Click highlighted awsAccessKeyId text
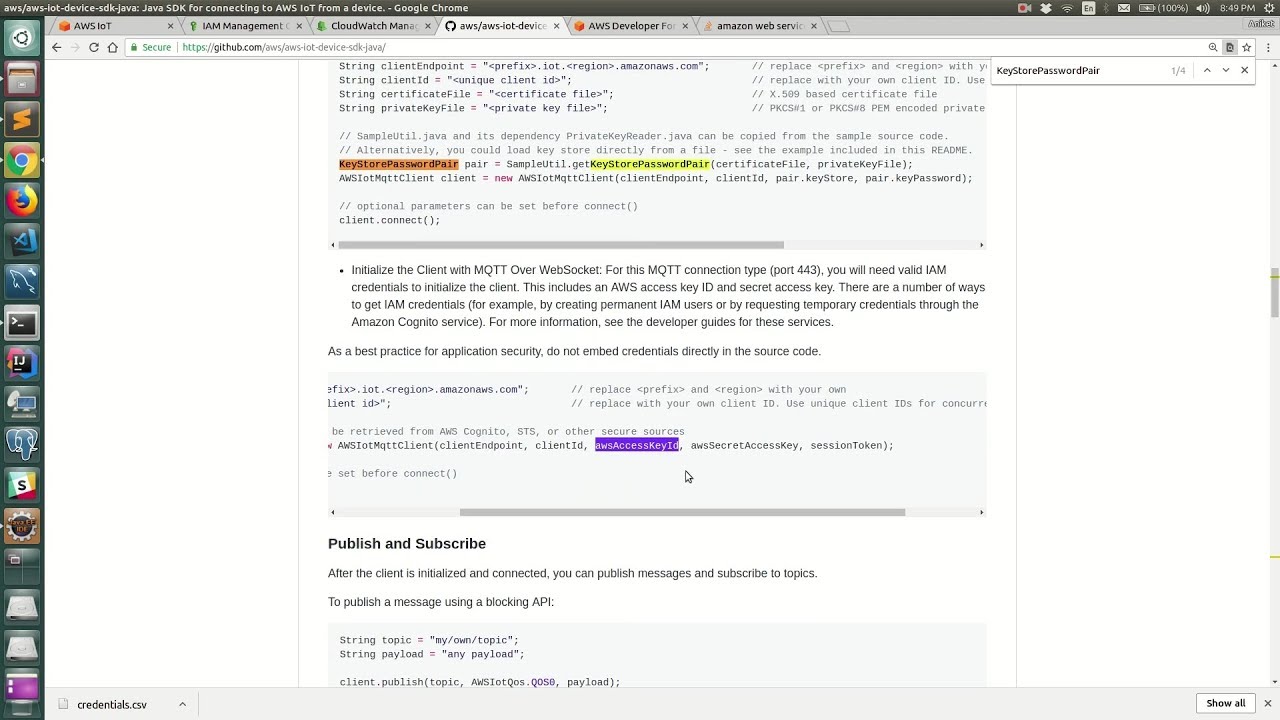The width and height of the screenshot is (1280, 720). [x=637, y=445]
